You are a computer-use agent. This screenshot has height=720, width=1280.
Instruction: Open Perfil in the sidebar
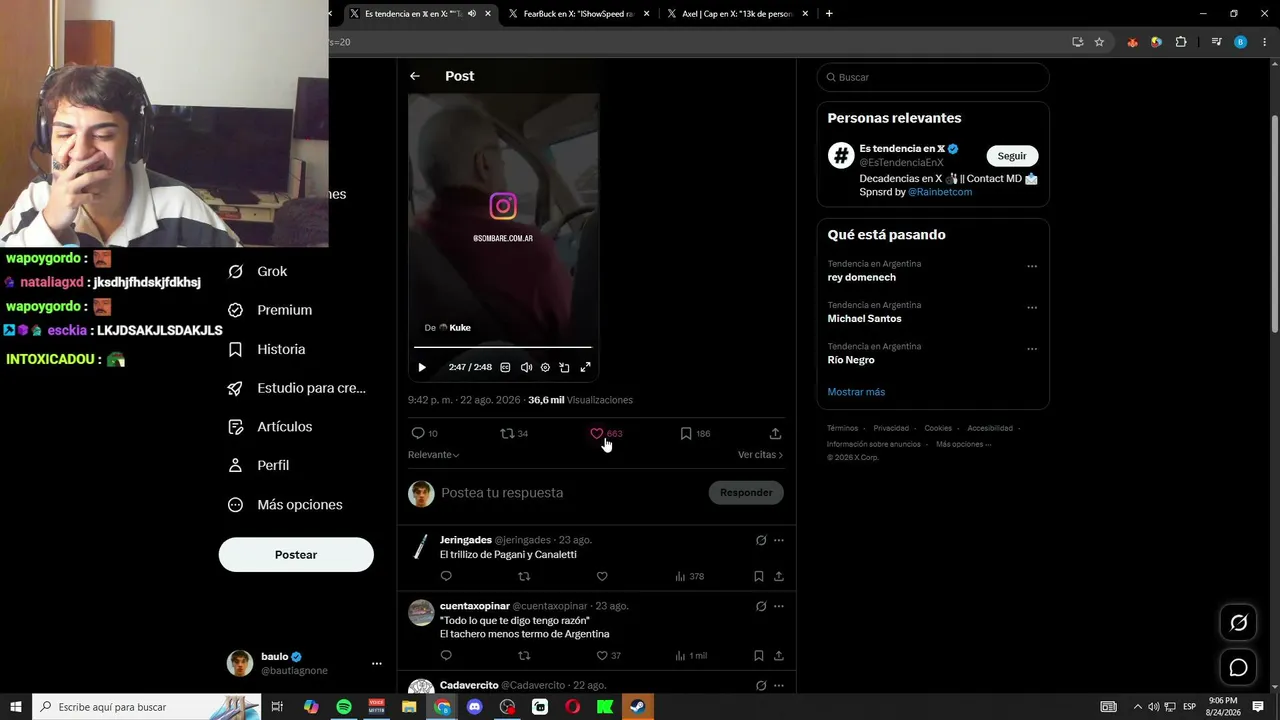click(258, 465)
